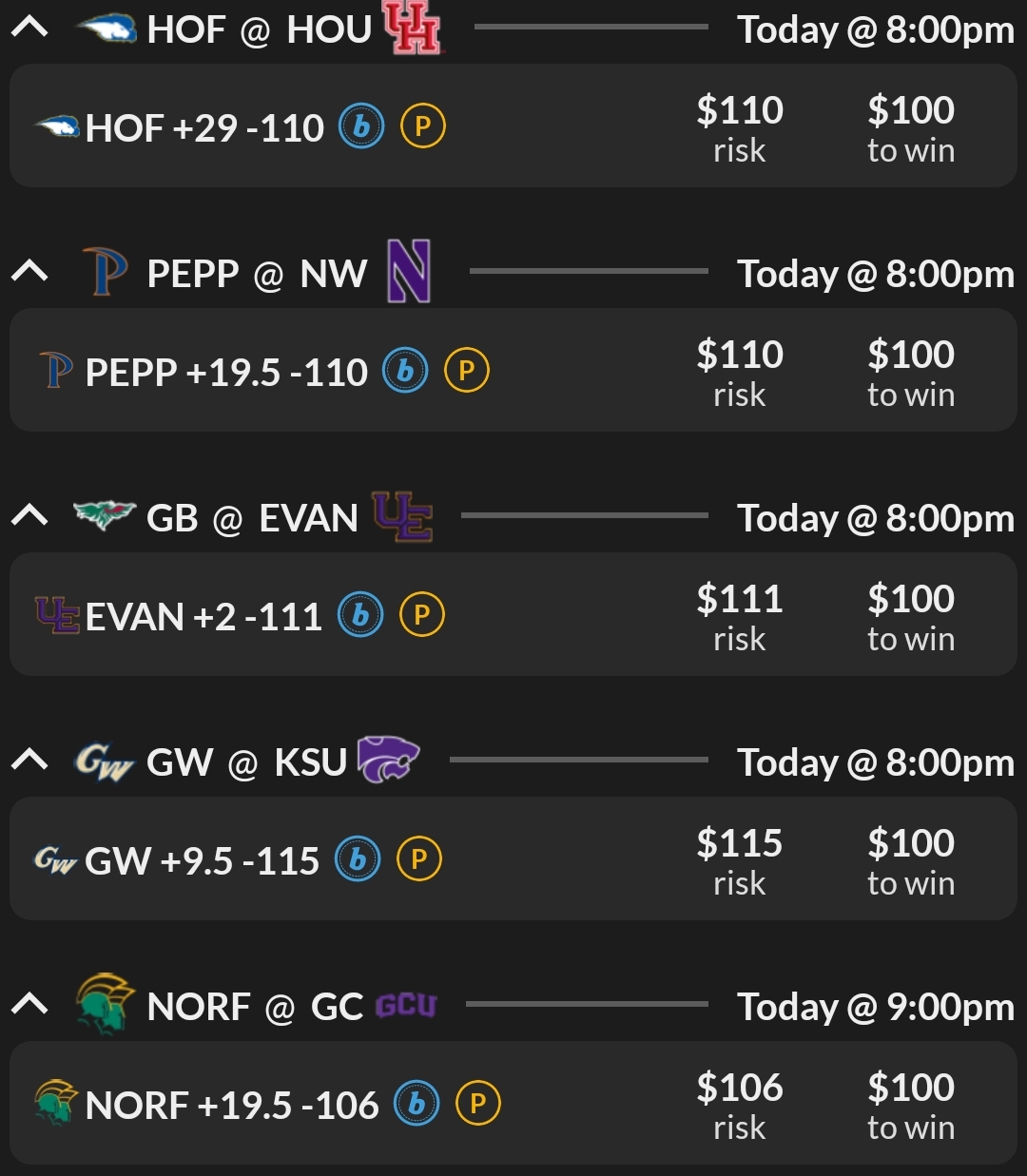
Task: Click the blue b icon beside NORF +19.5
Action: click(x=417, y=1104)
